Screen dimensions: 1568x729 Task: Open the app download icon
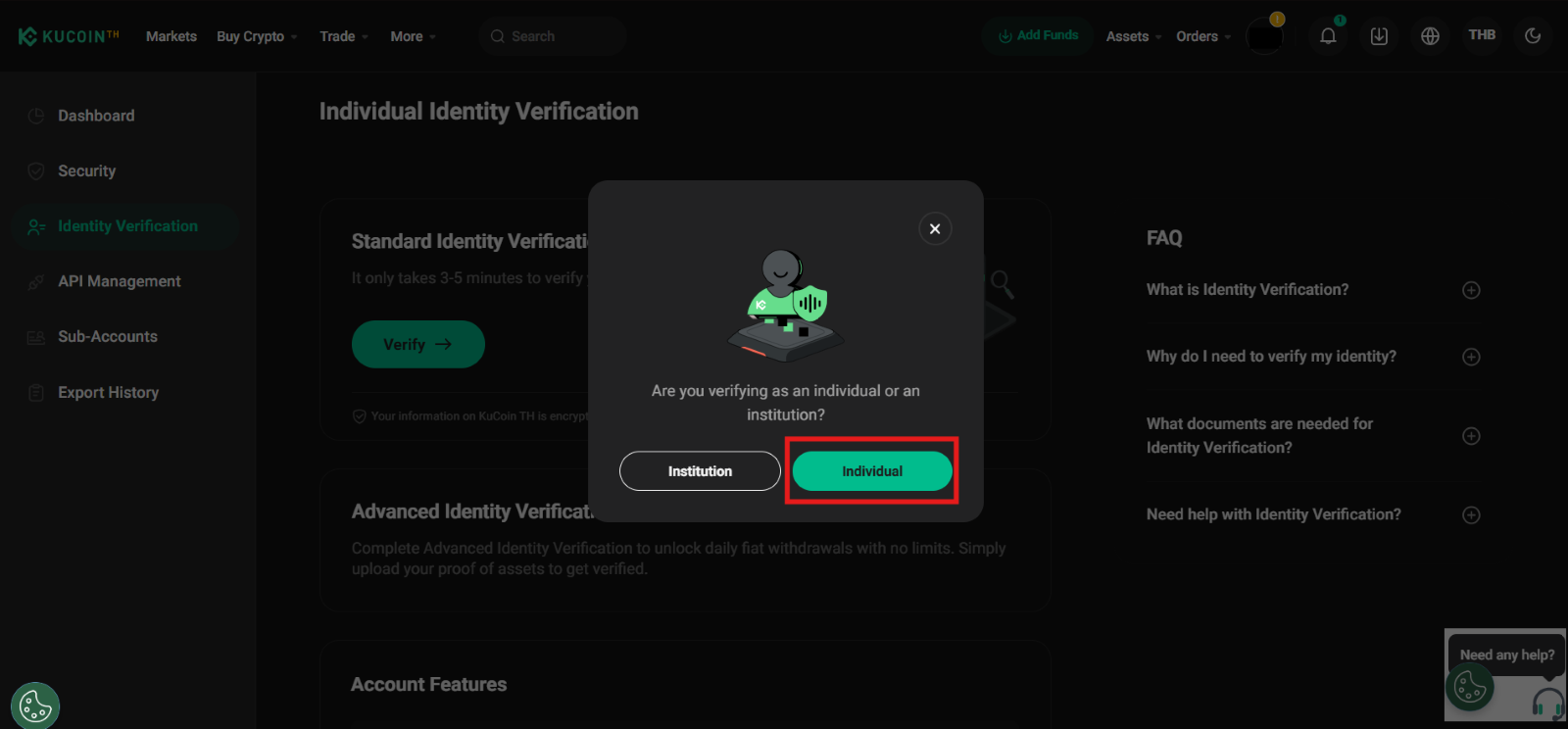coord(1379,36)
